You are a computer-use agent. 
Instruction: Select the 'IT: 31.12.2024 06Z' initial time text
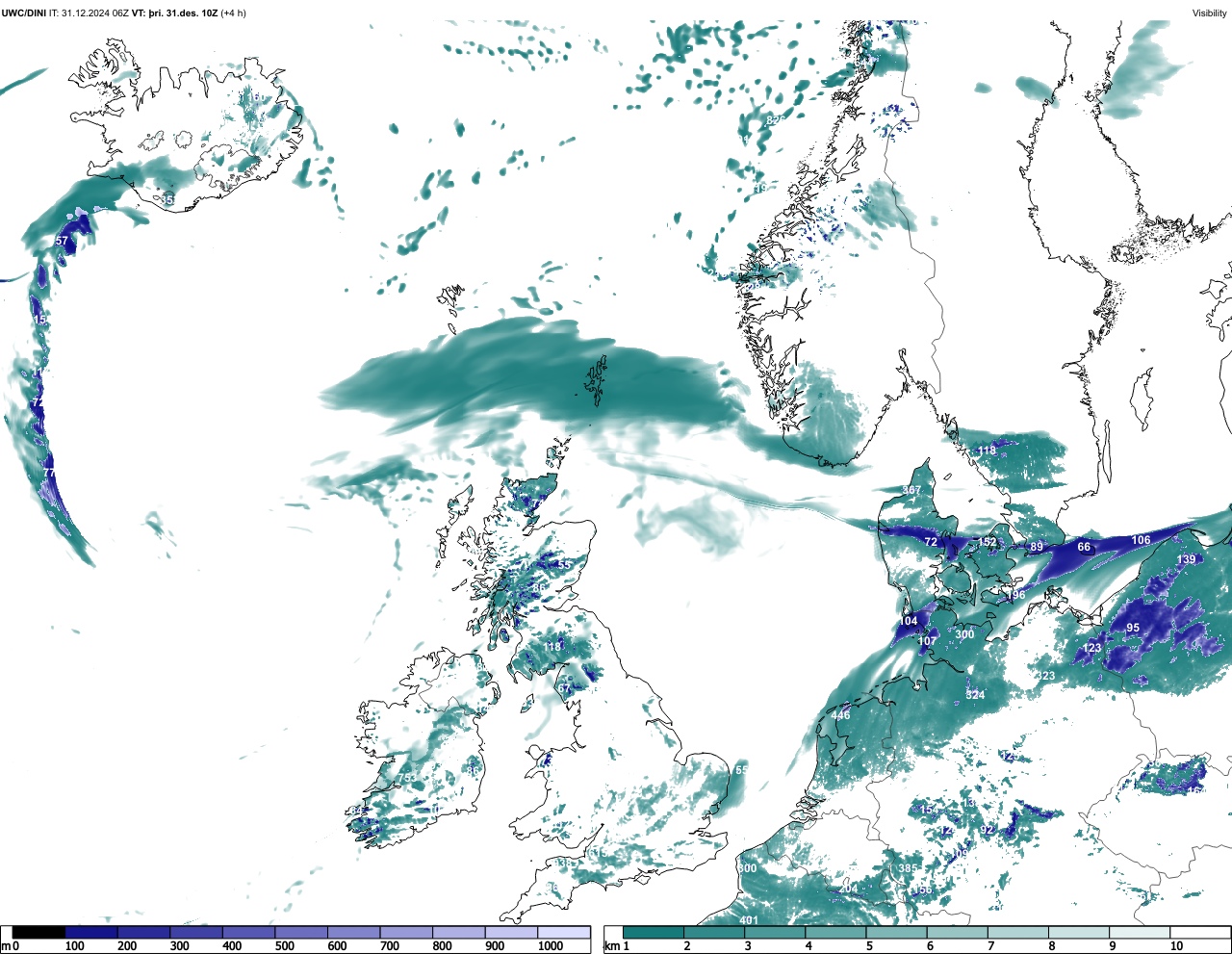point(89,13)
